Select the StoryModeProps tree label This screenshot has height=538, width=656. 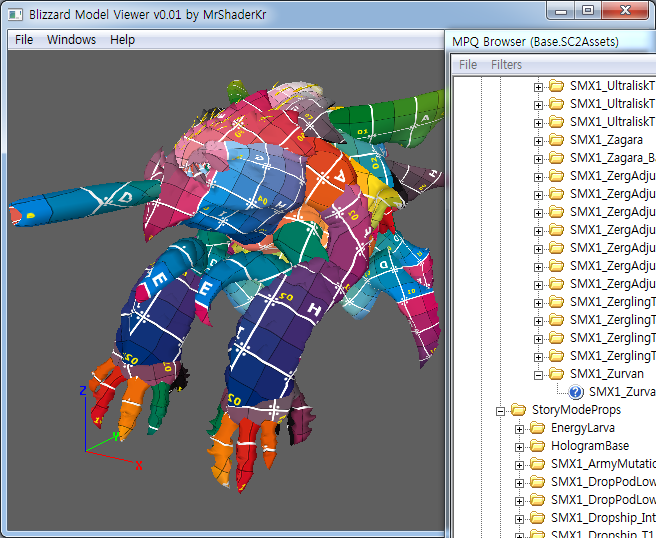point(576,410)
